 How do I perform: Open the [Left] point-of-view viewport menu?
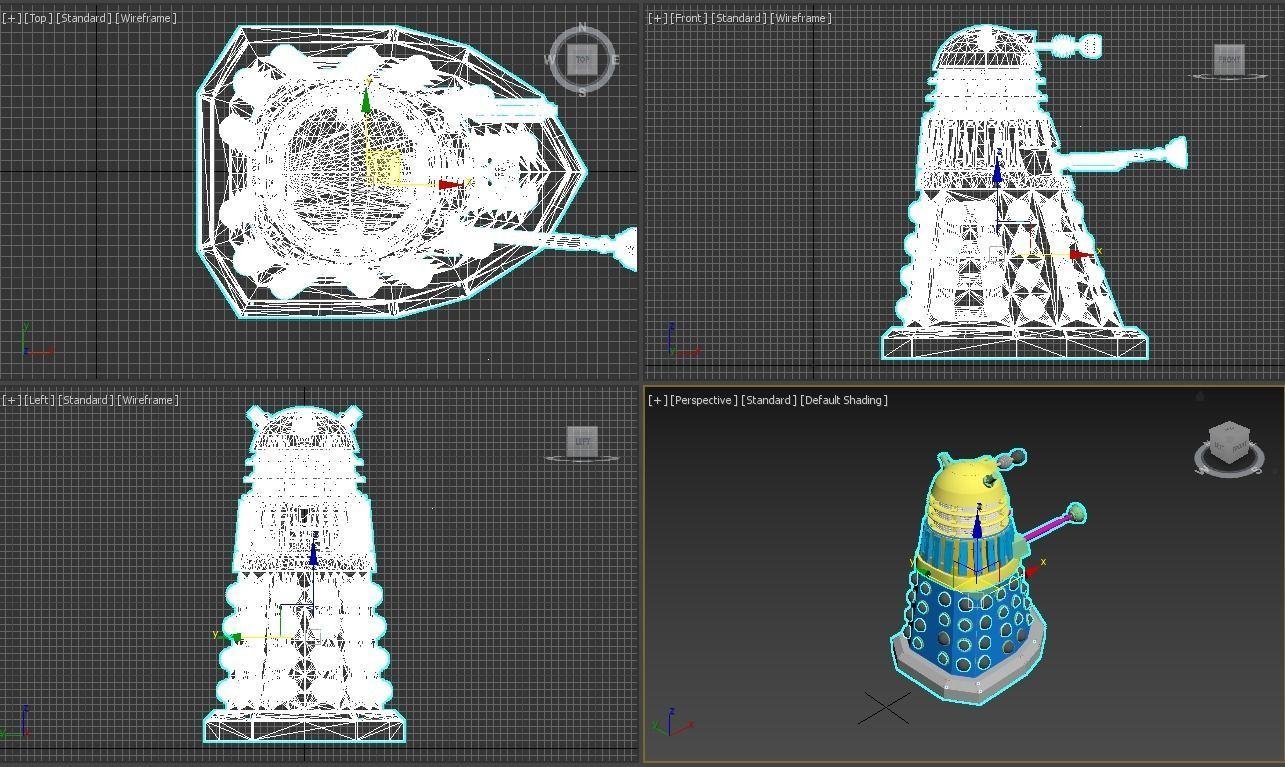tap(39, 400)
